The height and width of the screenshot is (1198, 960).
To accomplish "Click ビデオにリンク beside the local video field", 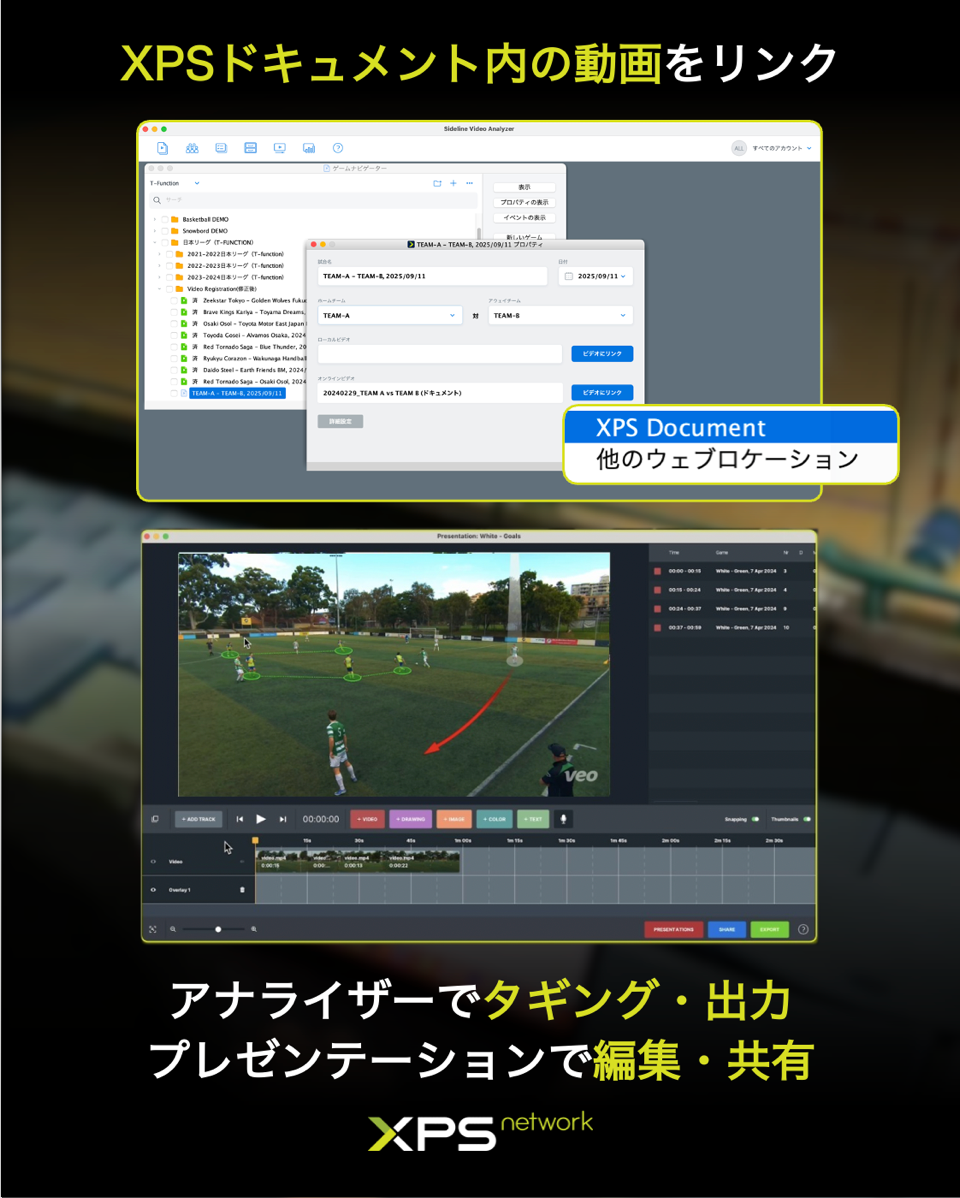I will 602,354.
